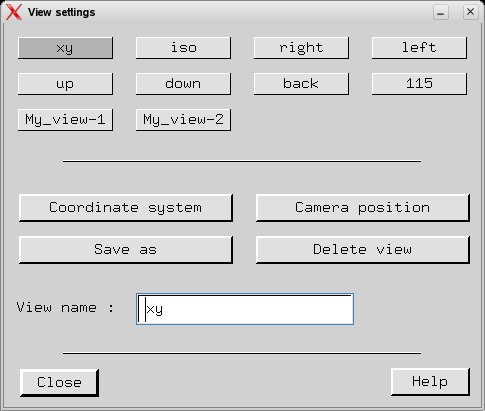Screen dimensions: 485x411
Task: Select the 115 view preset
Action: click(x=419, y=84)
